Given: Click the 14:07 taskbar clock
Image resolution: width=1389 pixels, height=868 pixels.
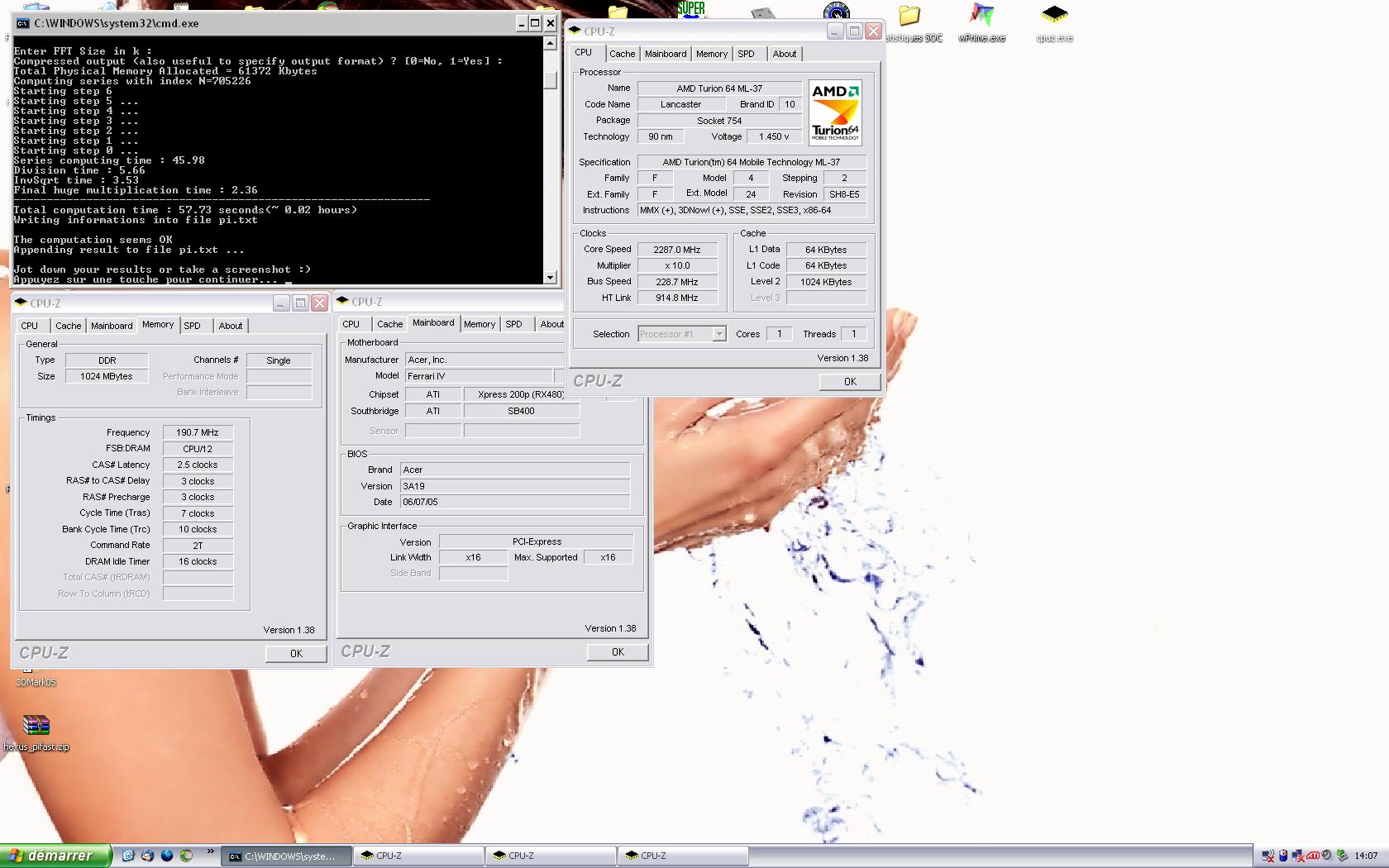Looking at the screenshot, I should (1366, 856).
